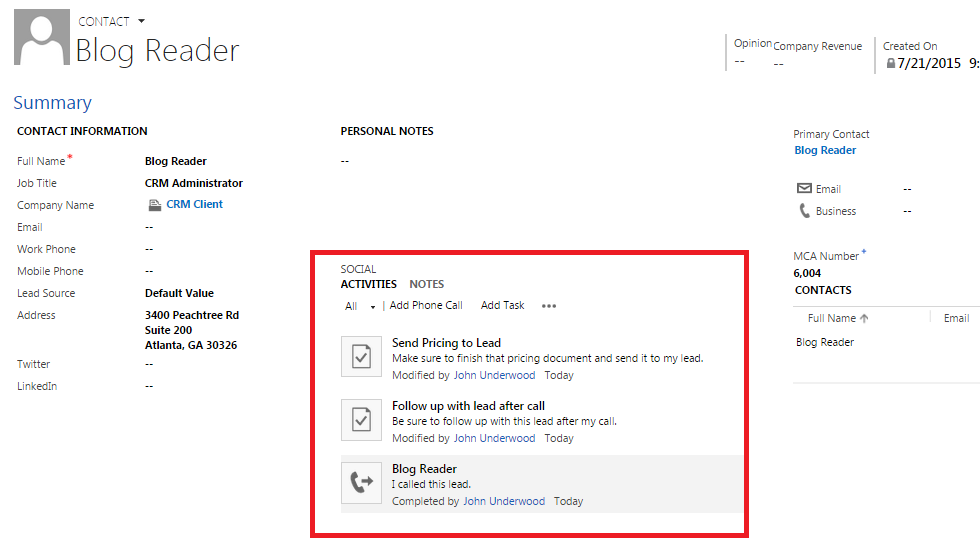Viewport: 980px width, 547px height.
Task: Click the phone Business icon under Primary Contact
Action: coord(804,211)
